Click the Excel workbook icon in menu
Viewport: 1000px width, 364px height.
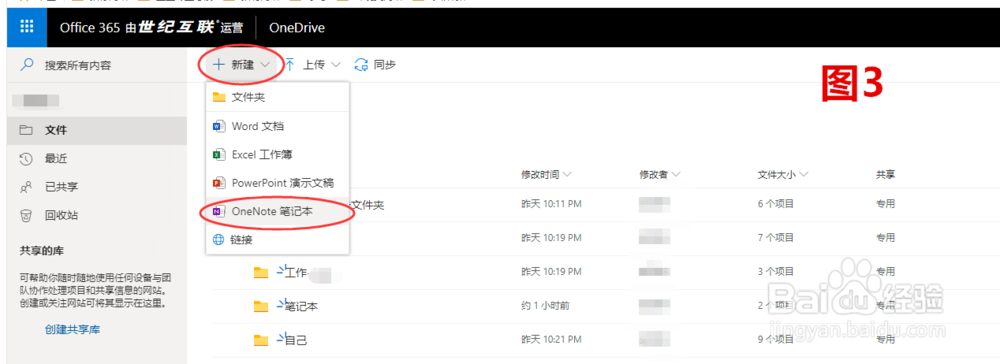point(219,154)
